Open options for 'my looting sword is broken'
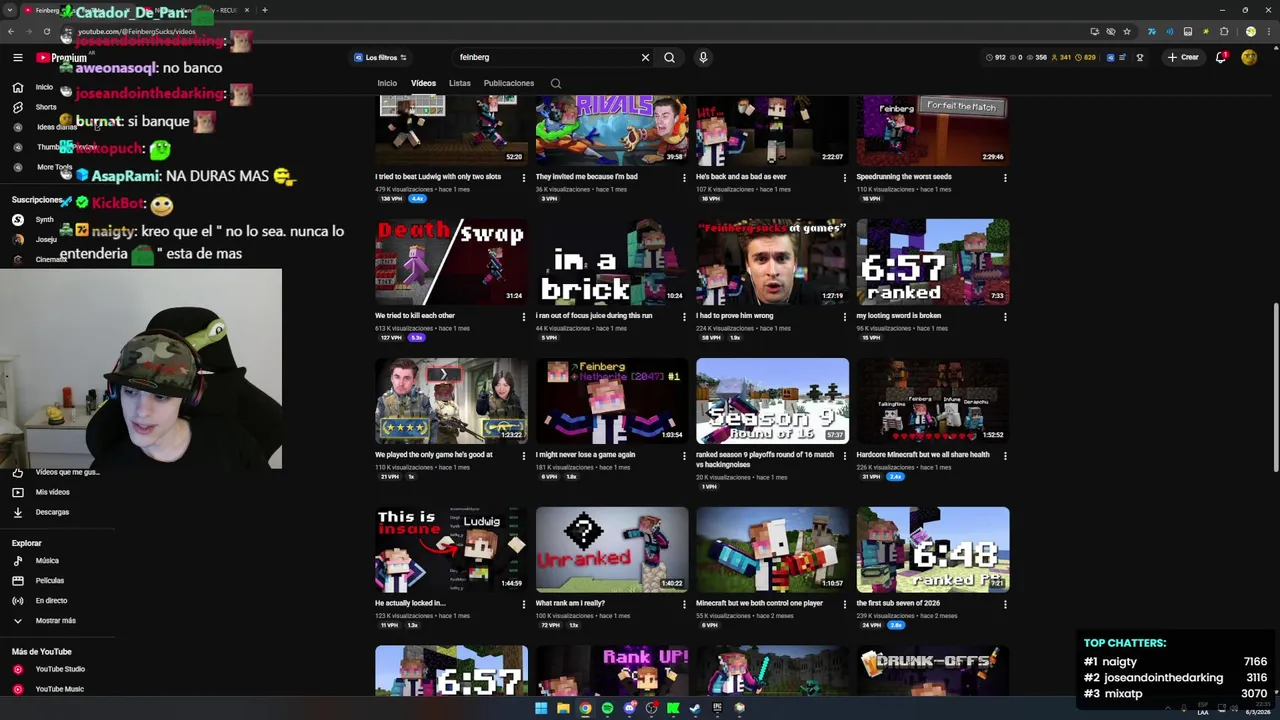This screenshot has width=1280, height=720. coord(1005,317)
